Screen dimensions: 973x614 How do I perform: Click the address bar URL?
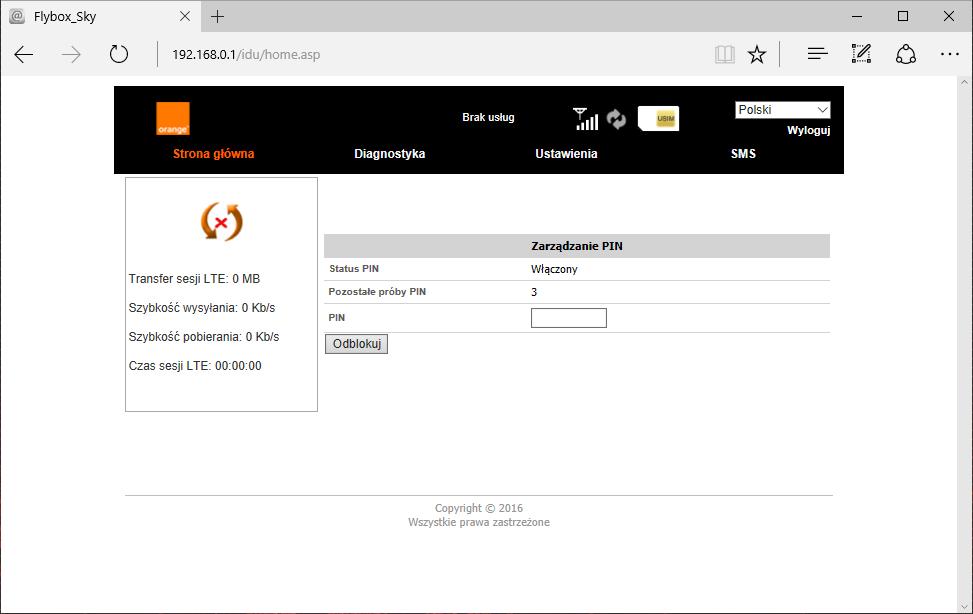coord(246,55)
